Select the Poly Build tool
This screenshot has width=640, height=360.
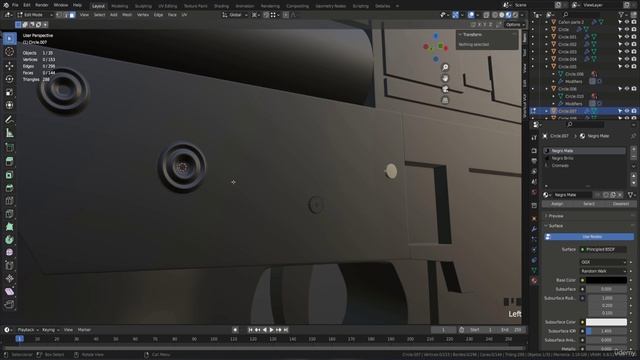click(x=9, y=227)
